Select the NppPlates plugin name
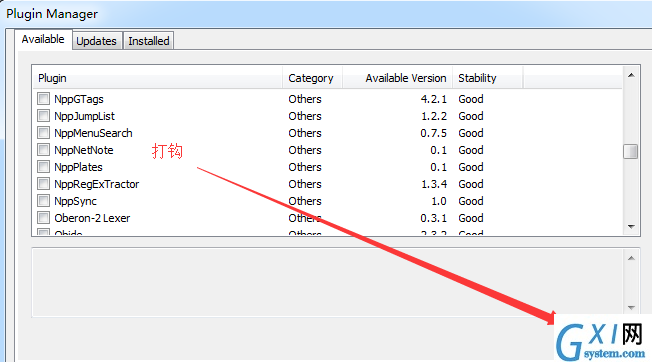This screenshot has width=652, height=362. [x=78, y=167]
